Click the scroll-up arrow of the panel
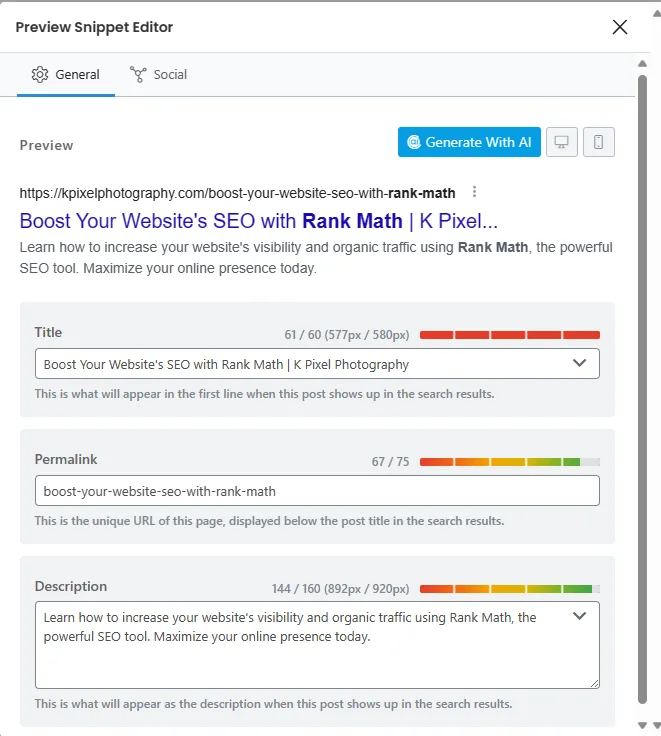This screenshot has width=661, height=736. point(642,63)
